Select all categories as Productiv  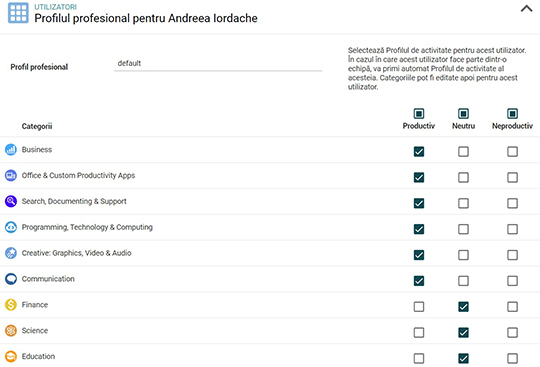point(419,113)
